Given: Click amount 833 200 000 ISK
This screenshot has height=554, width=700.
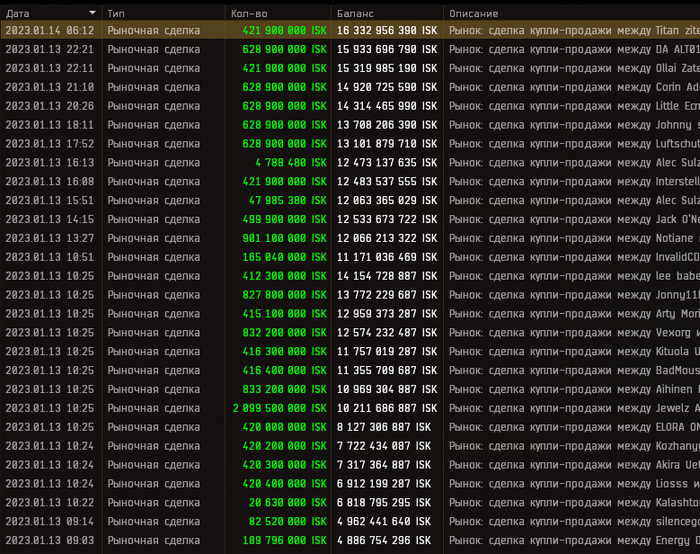Looking at the screenshot, I should click(285, 389).
